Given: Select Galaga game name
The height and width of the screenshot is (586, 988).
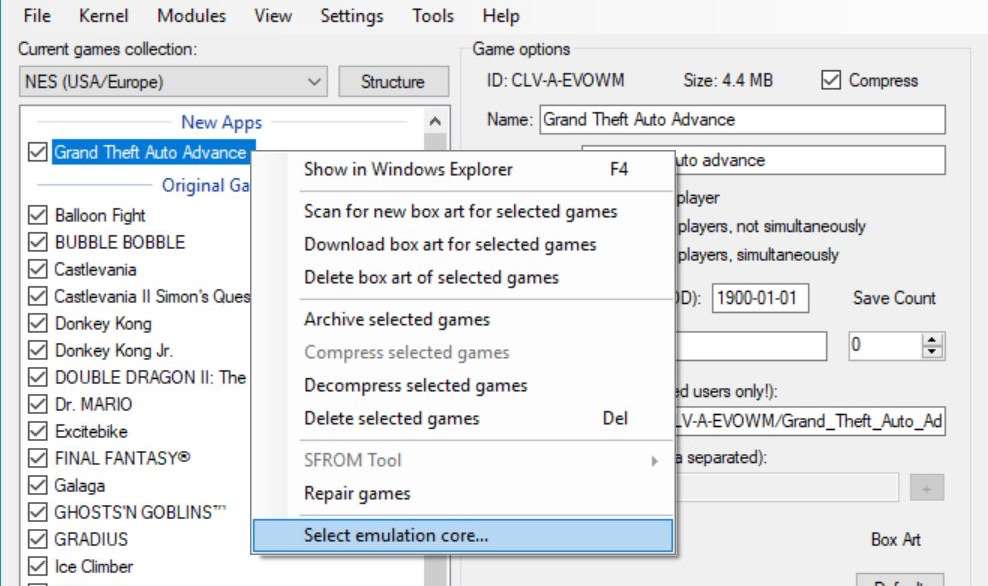Looking at the screenshot, I should coord(79,486).
